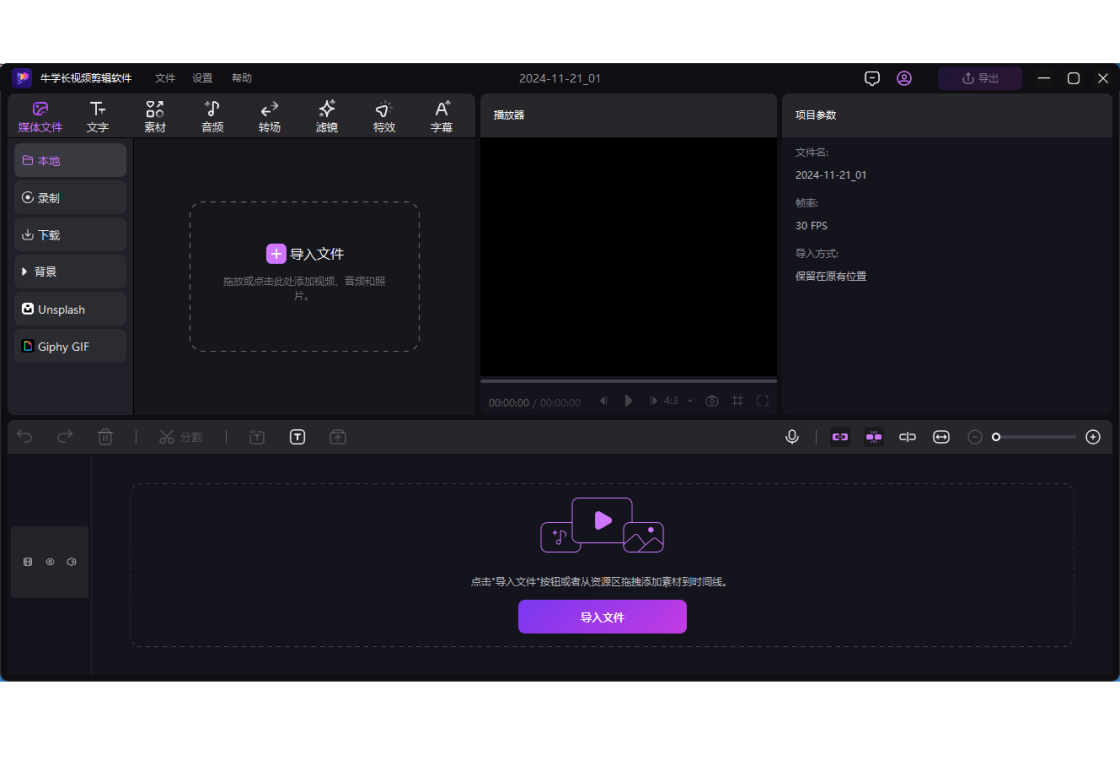Select 录制 in the media sidebar
The image size is (1120, 760).
[70, 198]
